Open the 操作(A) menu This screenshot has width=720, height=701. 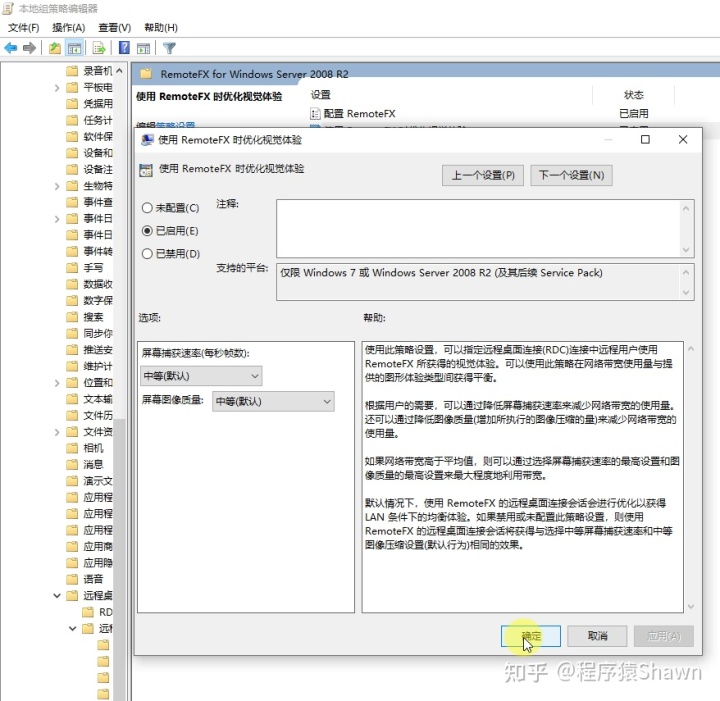tap(68, 28)
